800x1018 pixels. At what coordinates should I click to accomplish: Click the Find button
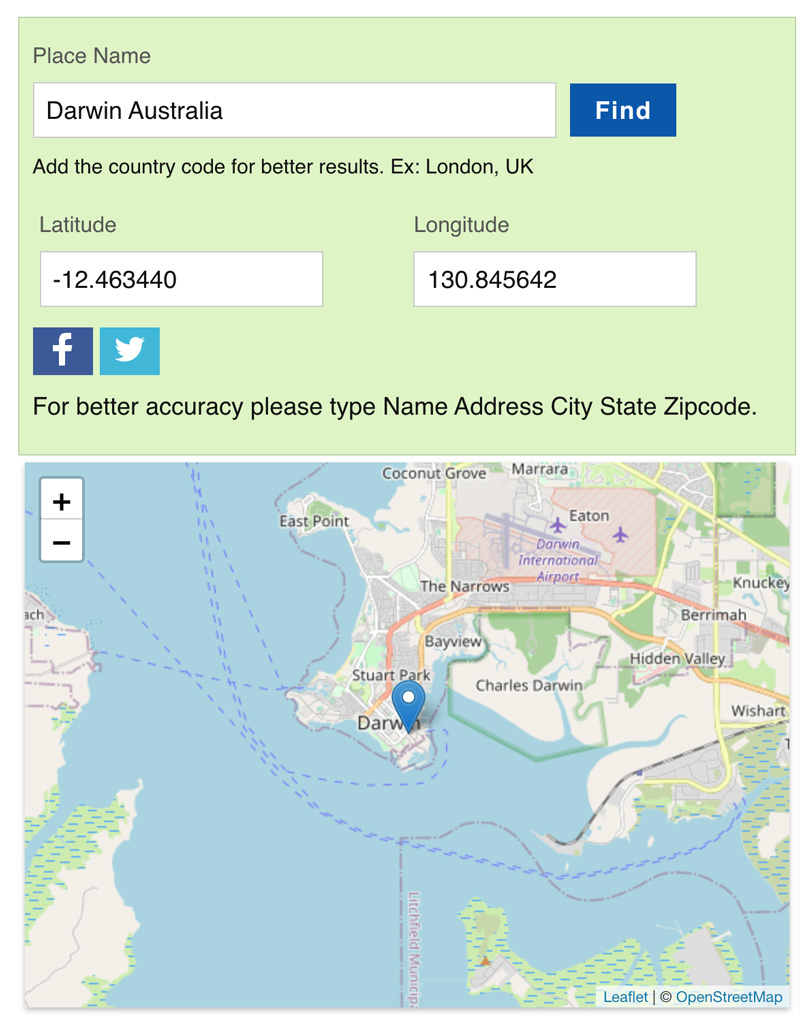click(623, 110)
